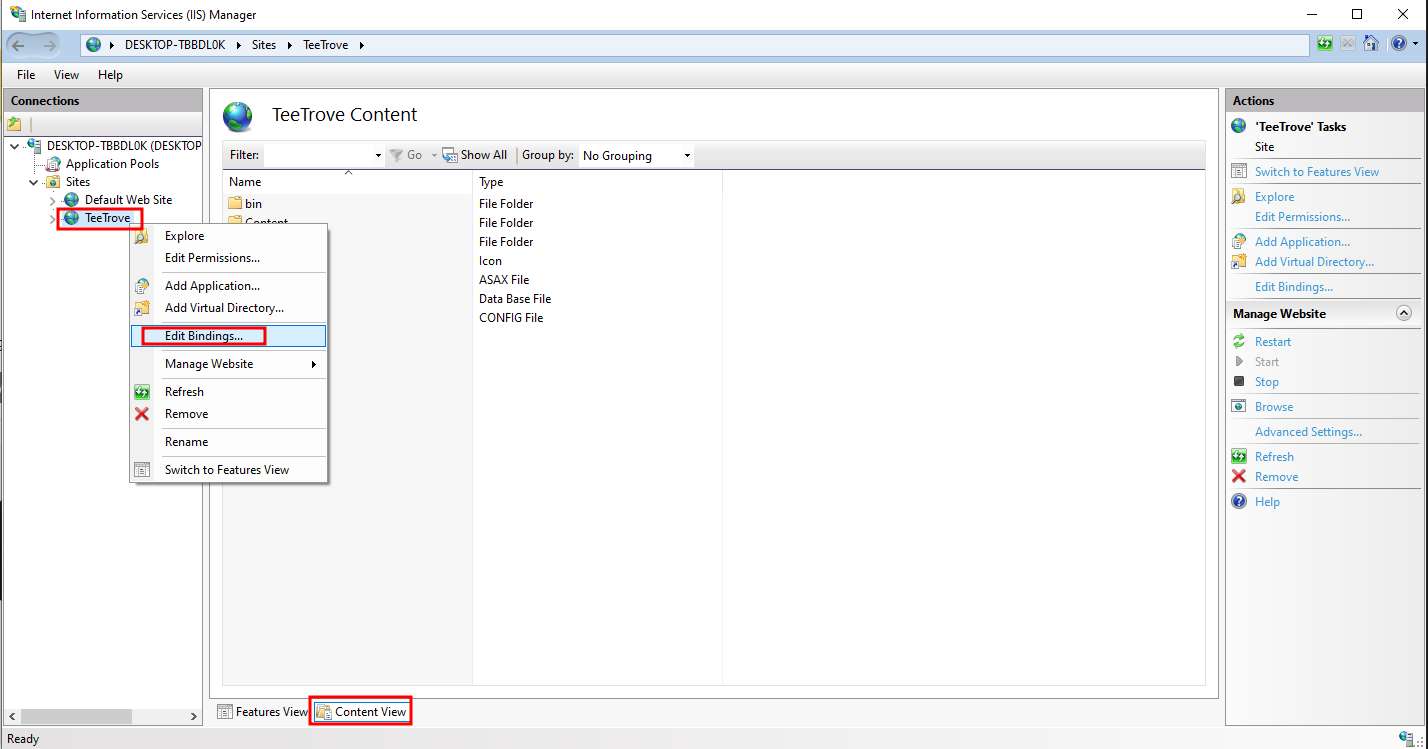
Task: Select Application Pools in Connections tree
Action: pos(112,164)
